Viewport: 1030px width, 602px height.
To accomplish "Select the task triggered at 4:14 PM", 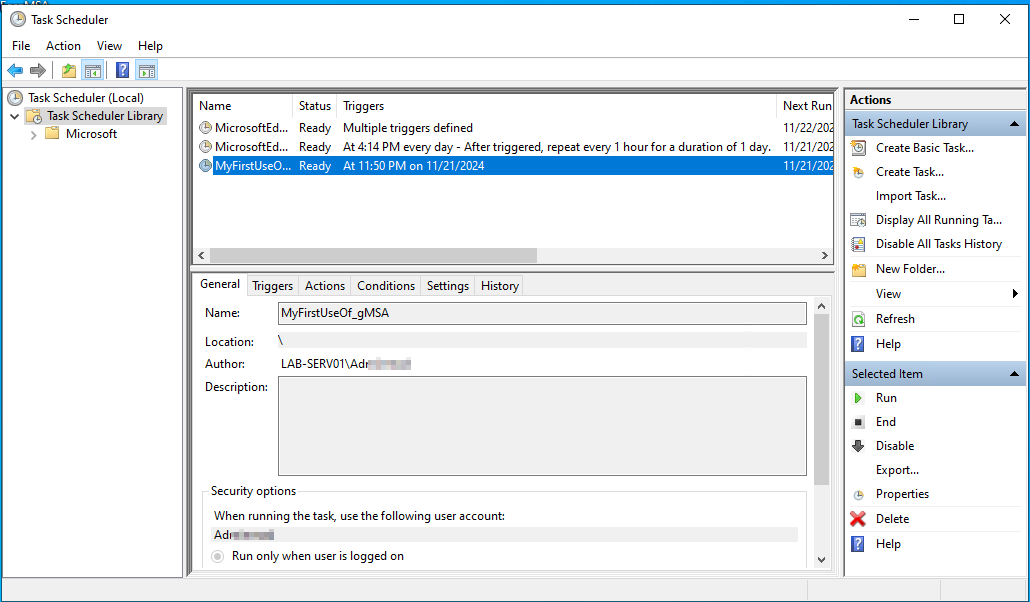I will (x=515, y=147).
